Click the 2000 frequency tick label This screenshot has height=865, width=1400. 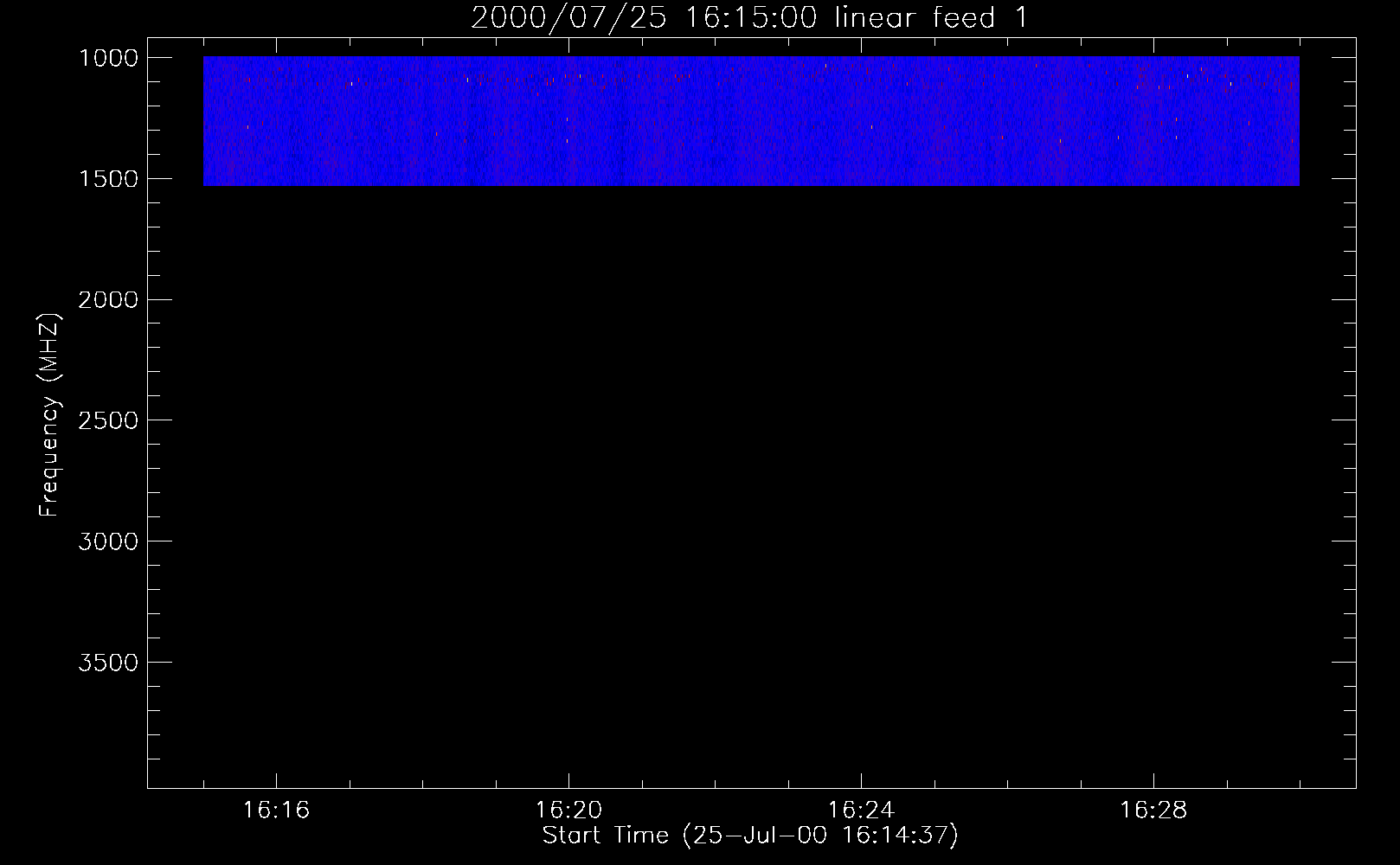[x=108, y=300]
